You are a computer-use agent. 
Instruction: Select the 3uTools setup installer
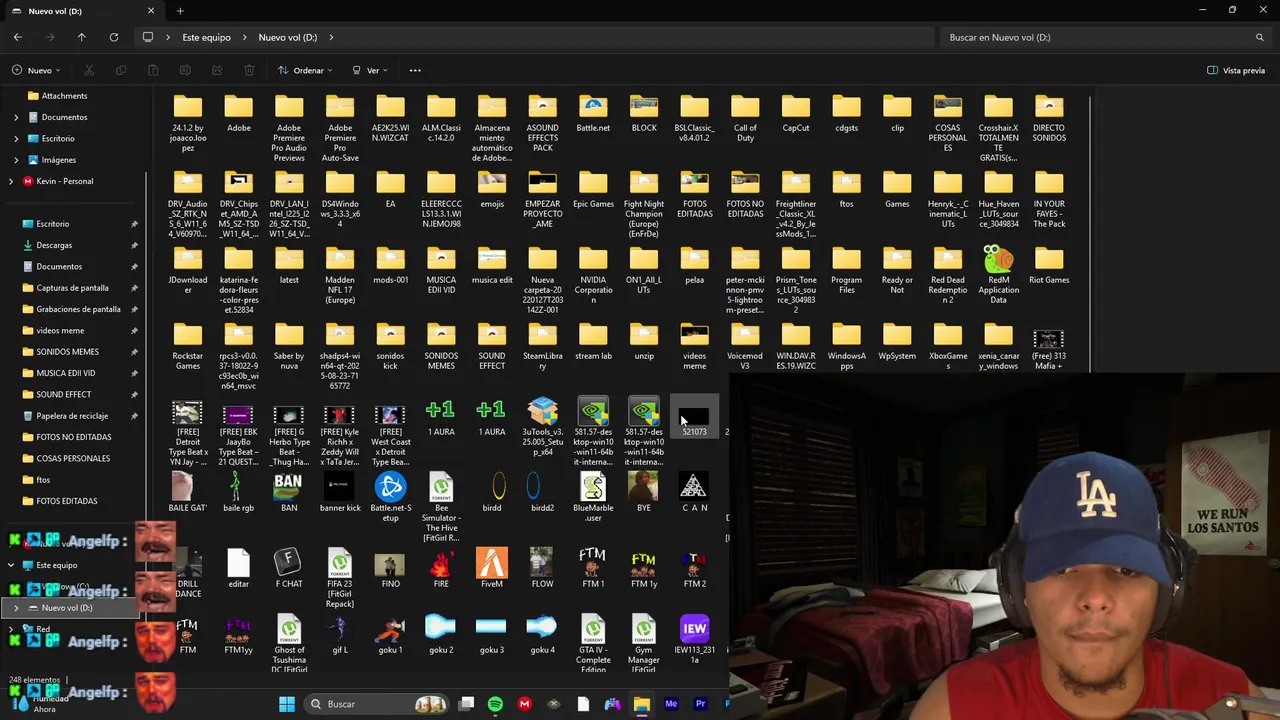coord(542,427)
